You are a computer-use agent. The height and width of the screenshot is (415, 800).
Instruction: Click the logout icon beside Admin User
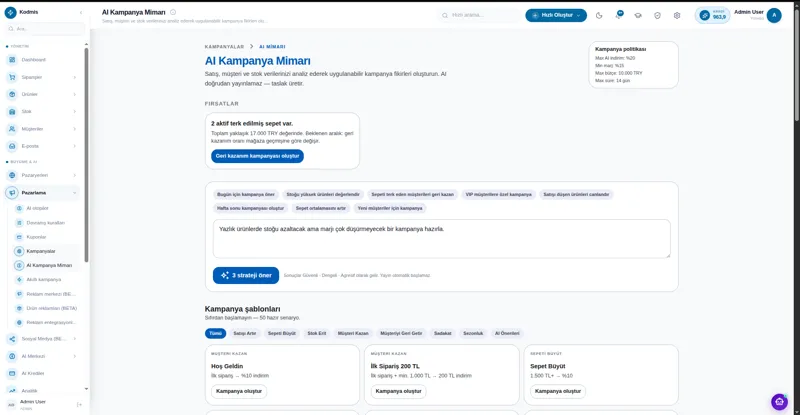[x=79, y=405]
